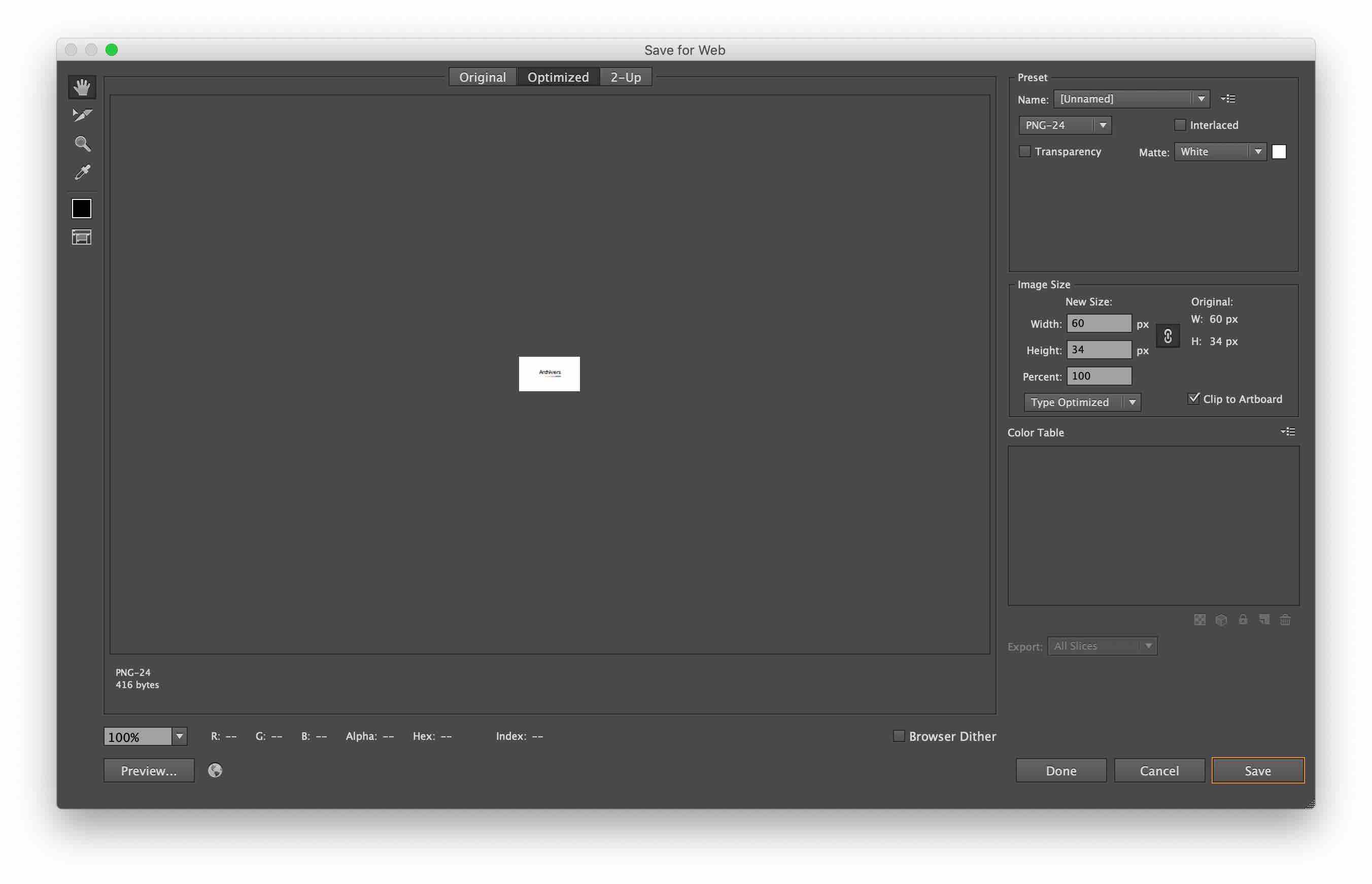Open the Matte White dropdown
This screenshot has width=1372, height=884.
(1220, 152)
